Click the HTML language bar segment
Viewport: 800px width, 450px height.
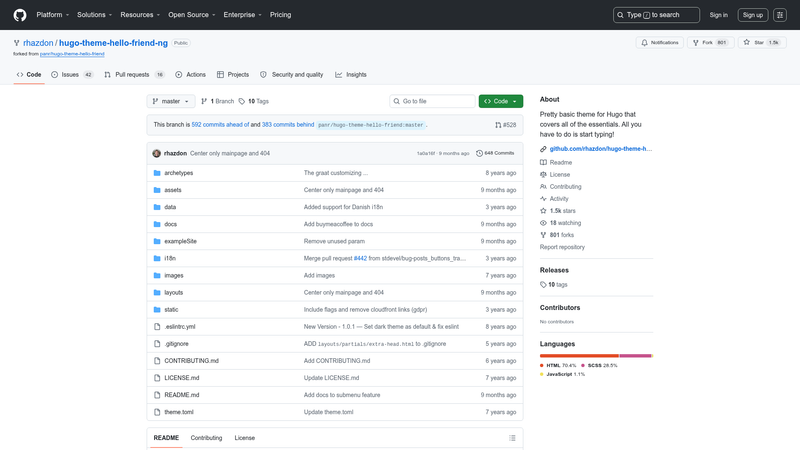coord(579,356)
